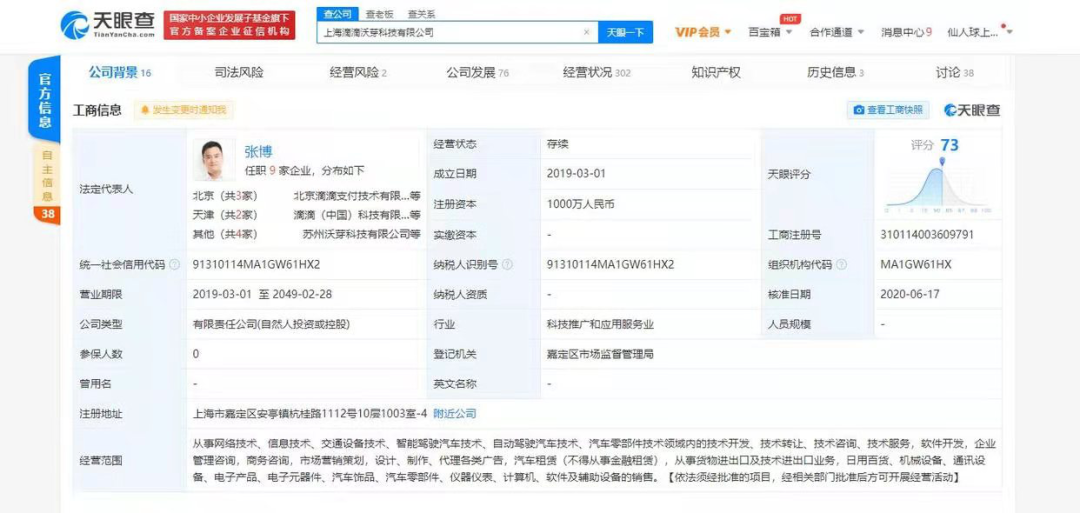Click the registered capital 1000万人民币

coord(581,205)
